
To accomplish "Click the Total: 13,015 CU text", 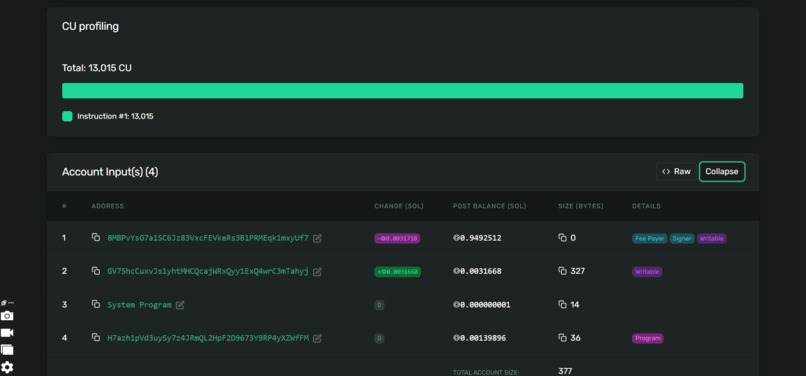I will 97,68.
